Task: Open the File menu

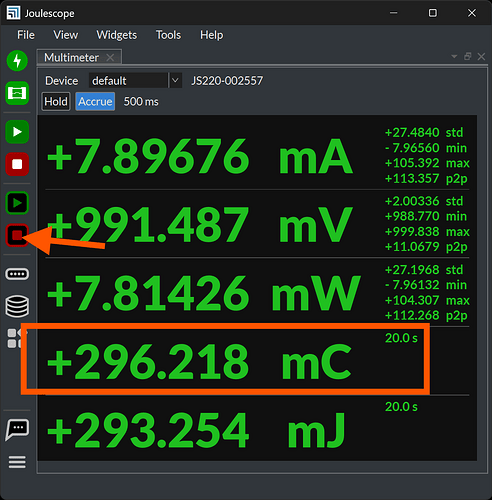Action: click(x=26, y=35)
